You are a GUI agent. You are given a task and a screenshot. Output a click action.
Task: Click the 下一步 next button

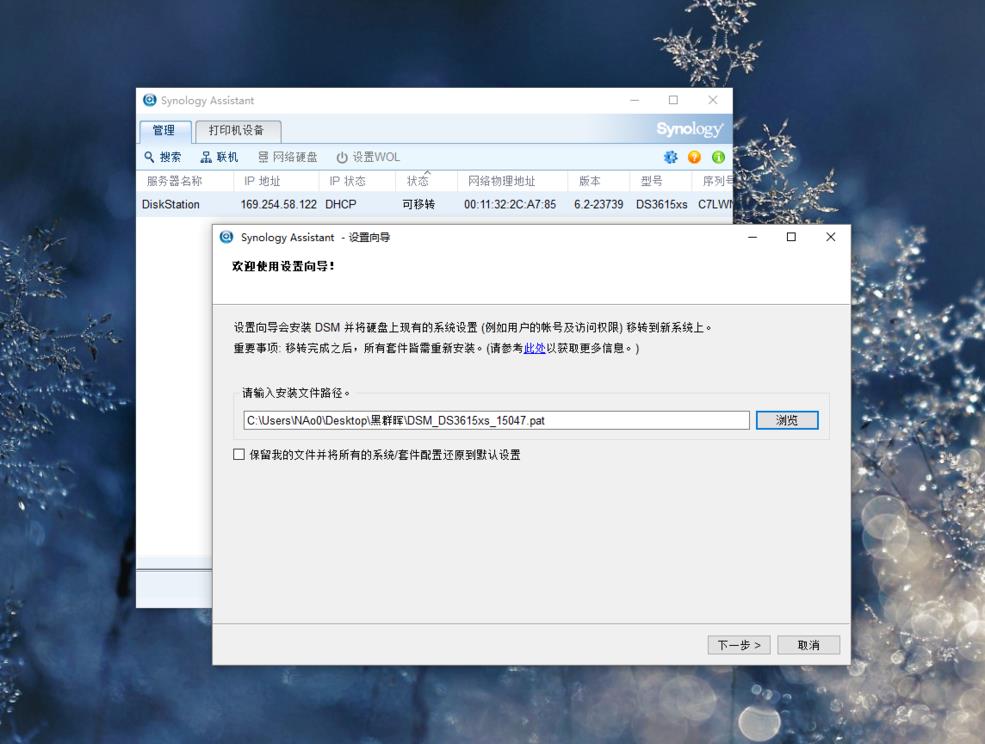(738, 645)
